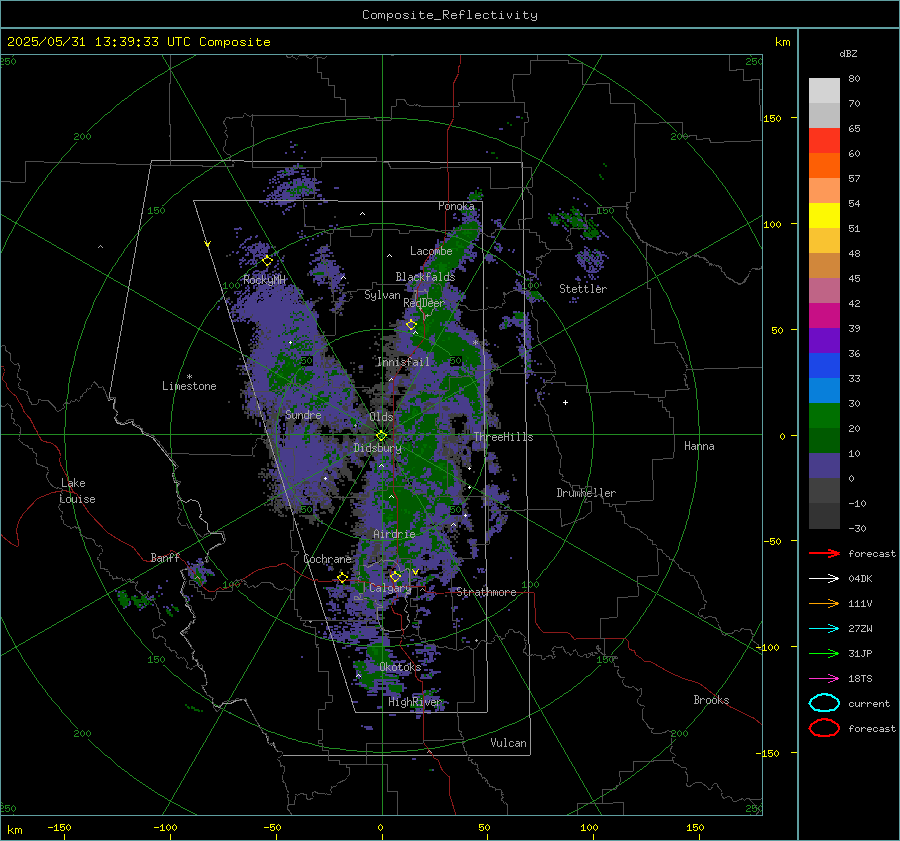900x841 pixels.
Task: Click the Sylvan map label
Action: [x=382, y=295]
